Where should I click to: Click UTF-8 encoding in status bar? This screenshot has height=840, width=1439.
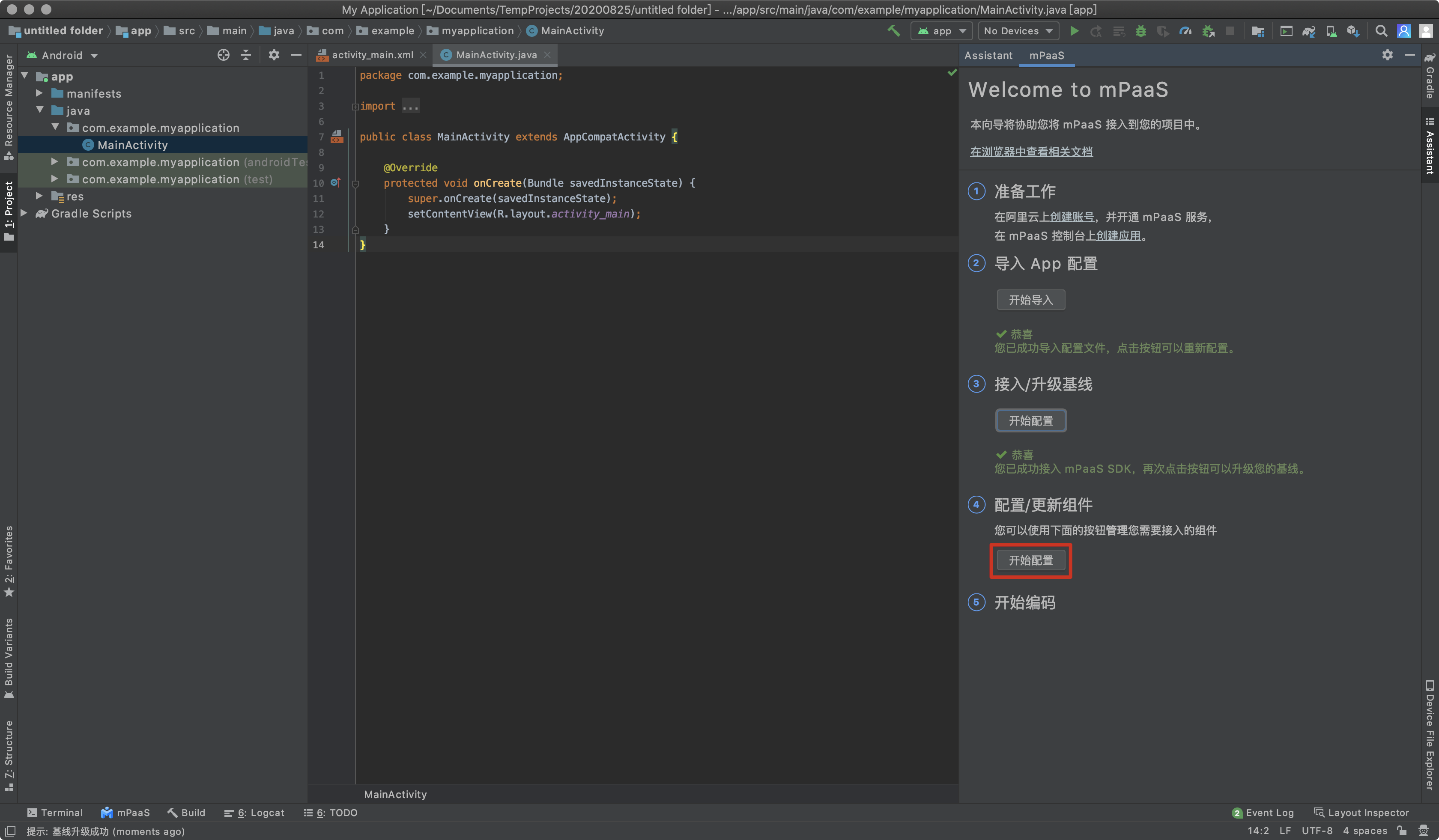click(1317, 830)
